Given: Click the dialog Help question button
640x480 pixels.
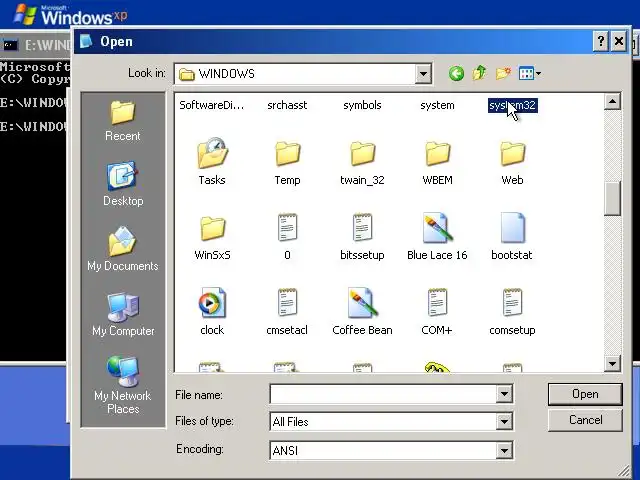Looking at the screenshot, I should pyautogui.click(x=600, y=41).
